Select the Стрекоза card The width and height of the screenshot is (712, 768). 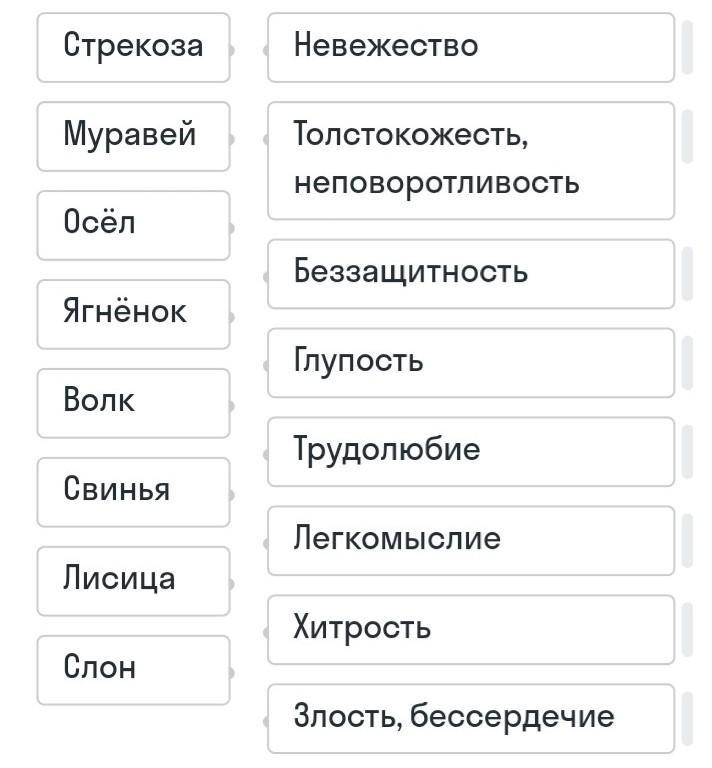point(133,47)
